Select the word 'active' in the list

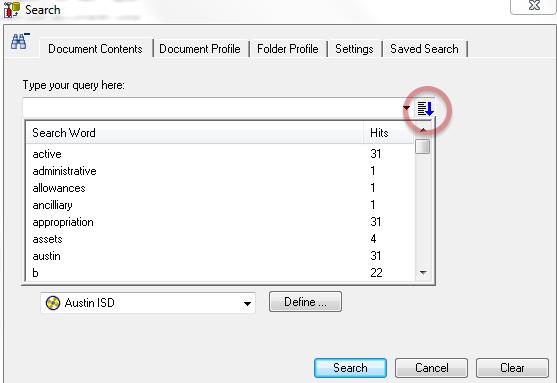(x=47, y=154)
